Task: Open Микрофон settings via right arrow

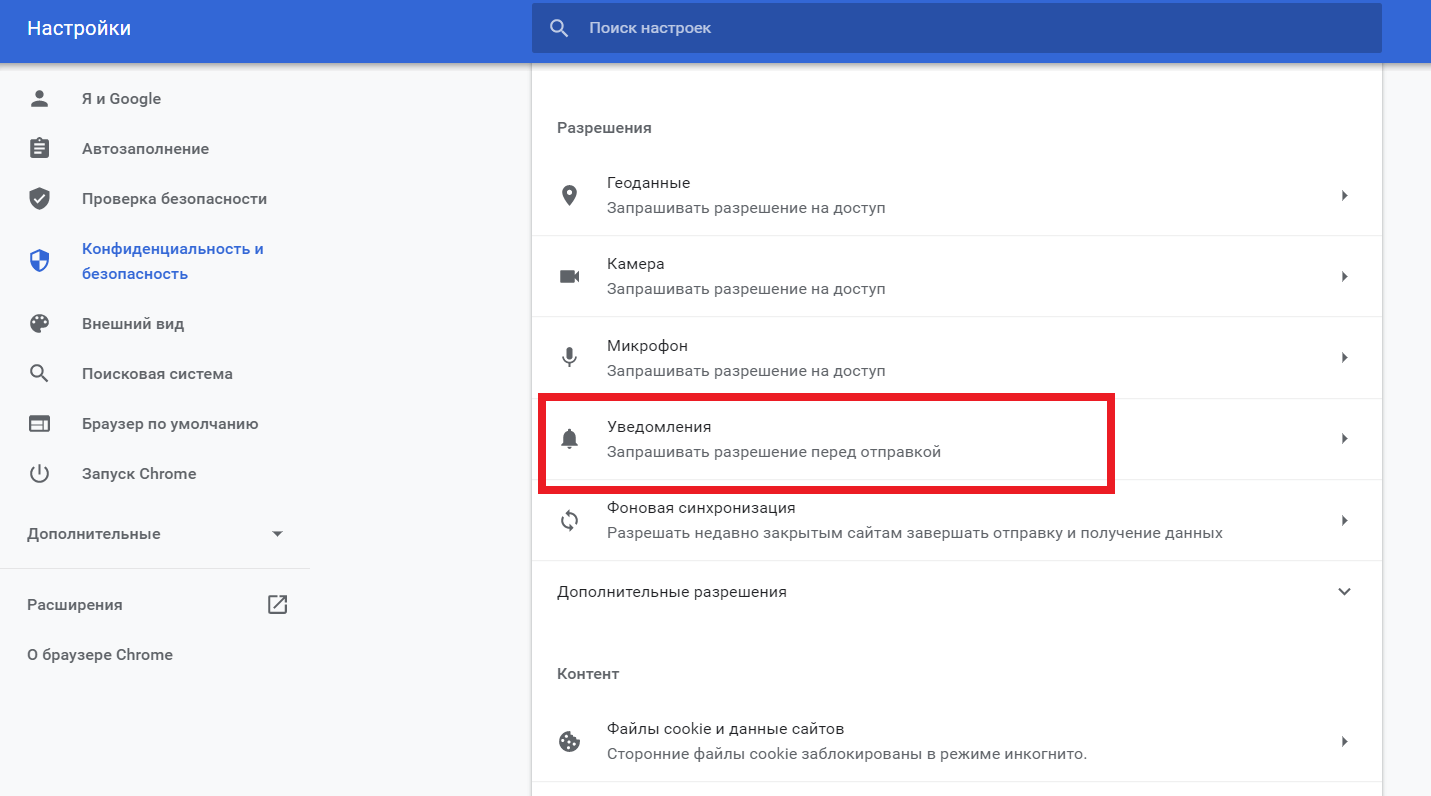Action: click(1344, 357)
